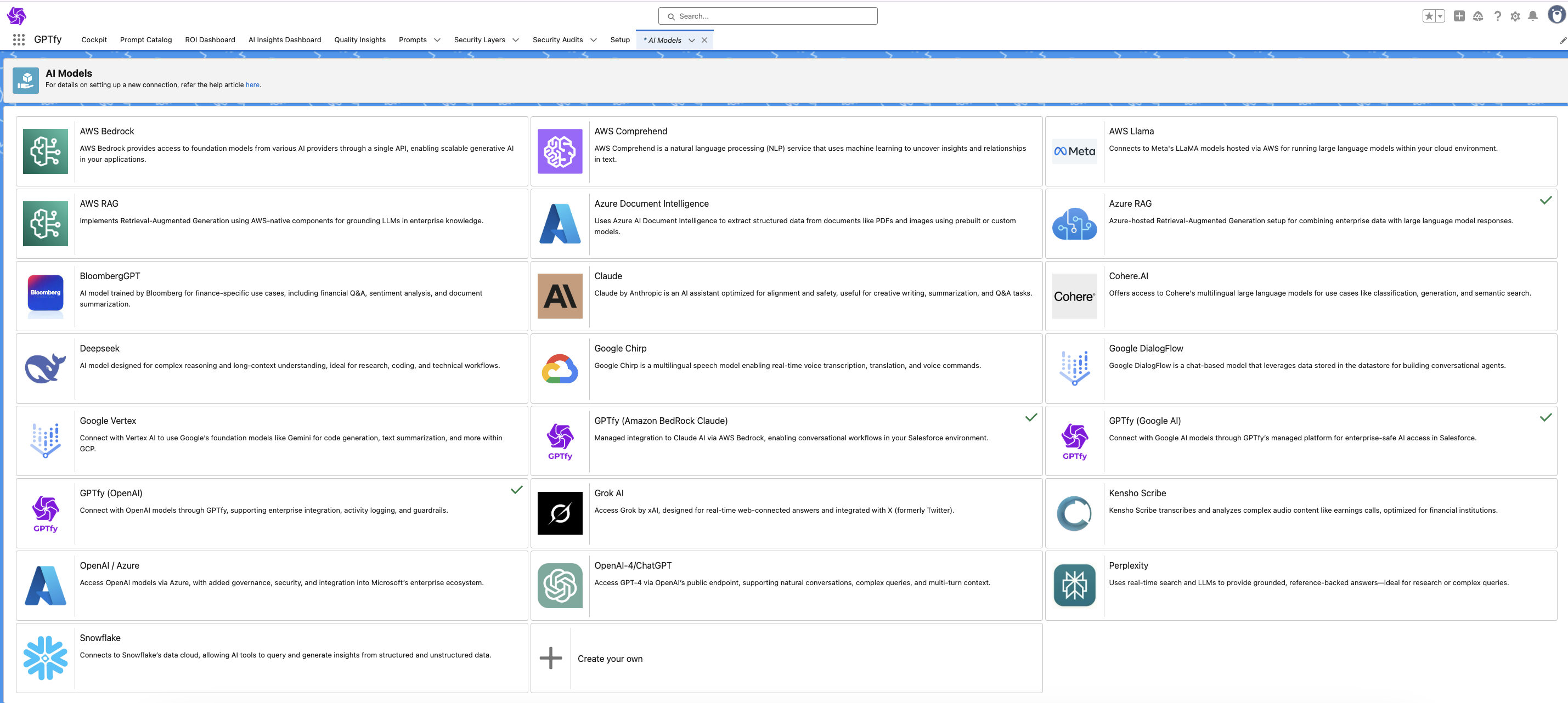Open the Quality Insights tab
This screenshot has height=703, width=1568.
(360, 40)
